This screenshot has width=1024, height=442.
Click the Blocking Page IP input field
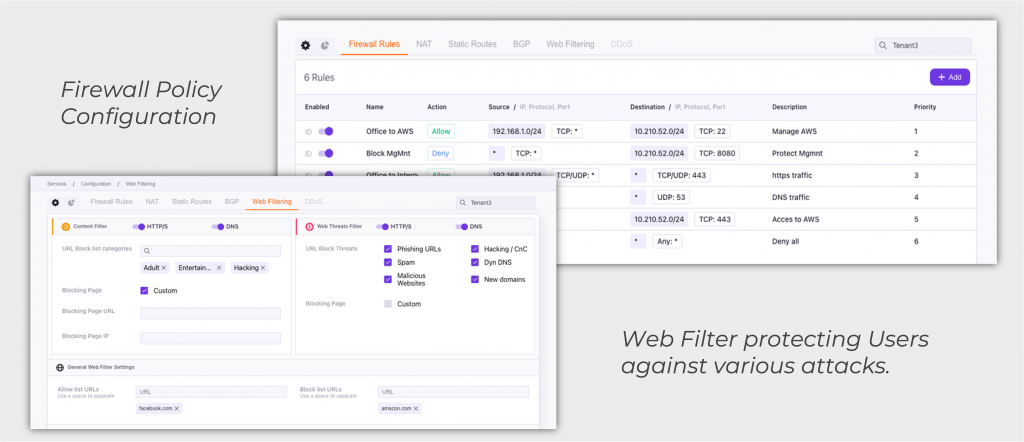click(210, 338)
